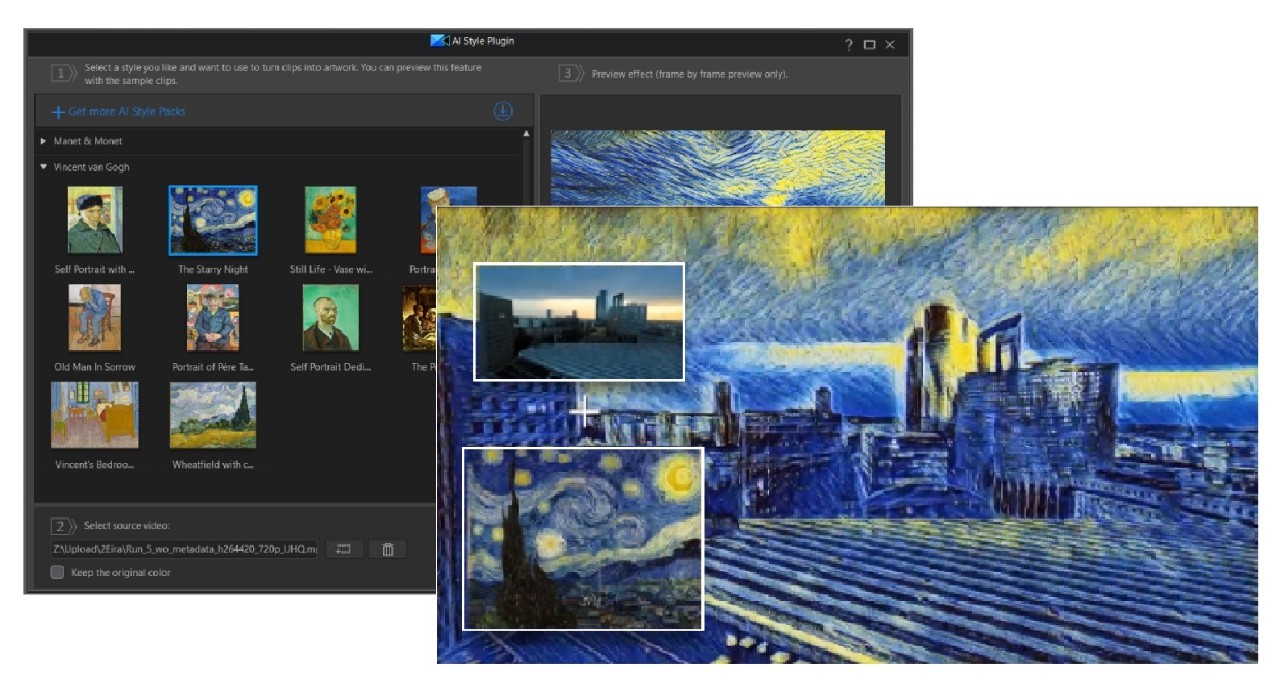This screenshot has width=1280, height=684.
Task: Choose the Still Life sunflowers vase style
Action: (331, 220)
